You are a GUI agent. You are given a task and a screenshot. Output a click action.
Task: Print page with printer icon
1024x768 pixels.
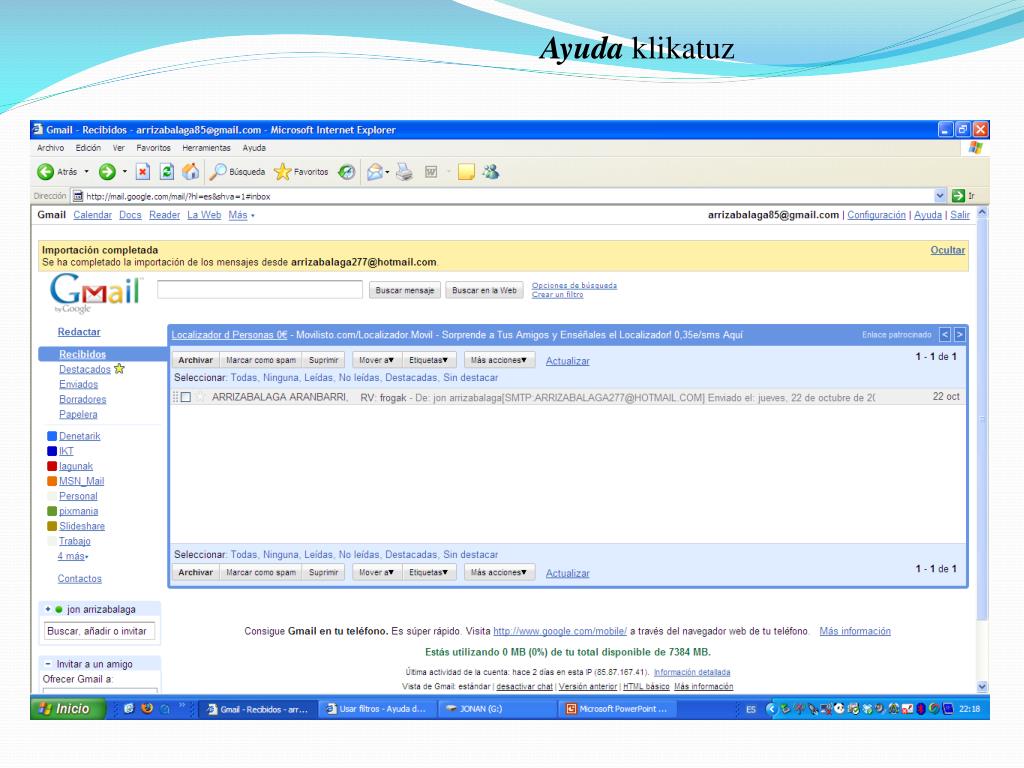[x=404, y=172]
